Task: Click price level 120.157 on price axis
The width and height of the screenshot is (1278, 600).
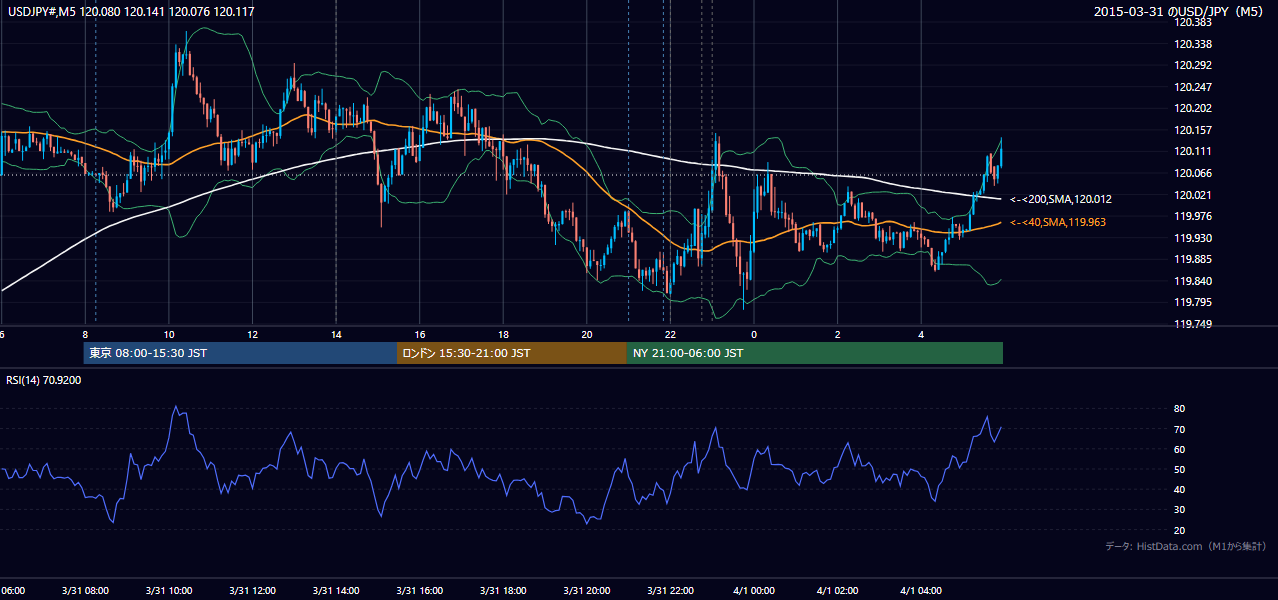Action: (x=1192, y=130)
